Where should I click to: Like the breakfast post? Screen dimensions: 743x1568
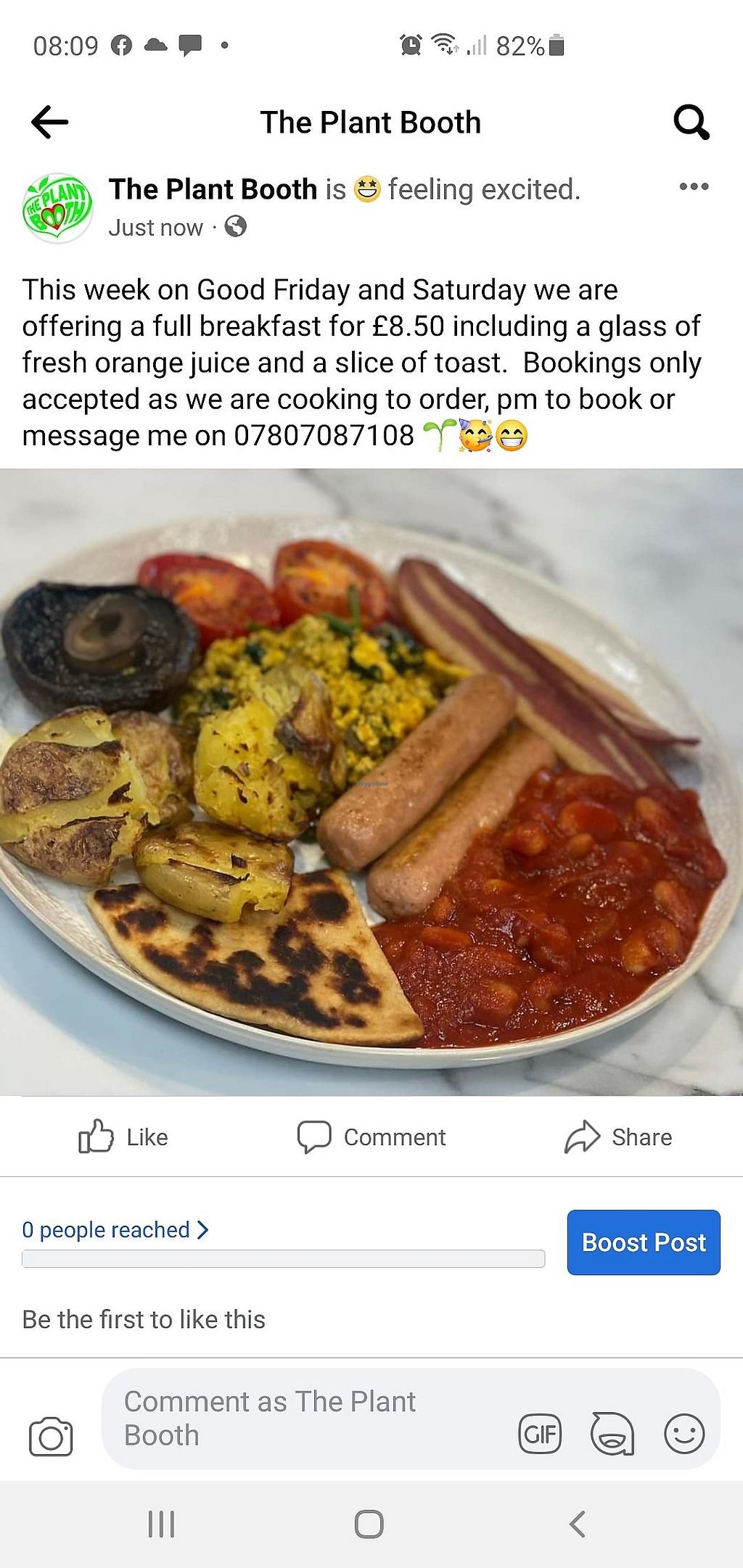pos(123,1136)
